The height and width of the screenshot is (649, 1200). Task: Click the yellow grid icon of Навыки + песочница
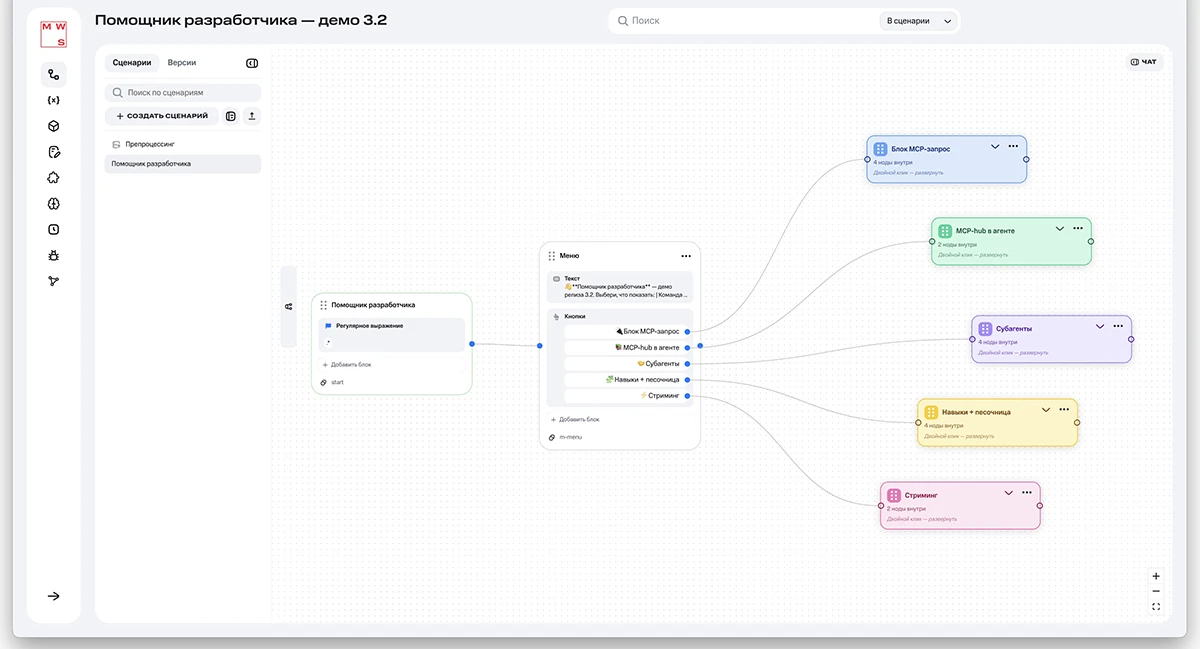click(x=931, y=412)
